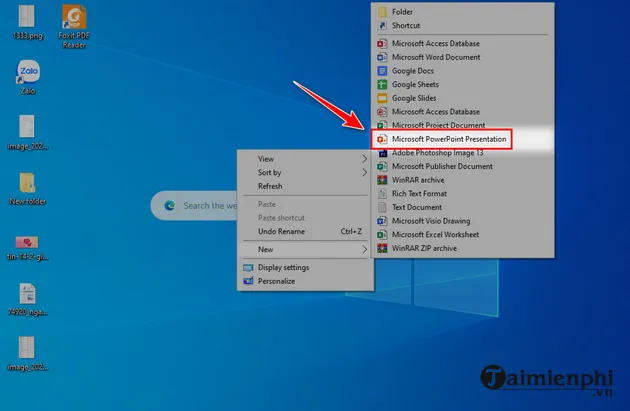Click the Search the web input field
Viewport: 630px width, 411px height.
click(x=194, y=206)
